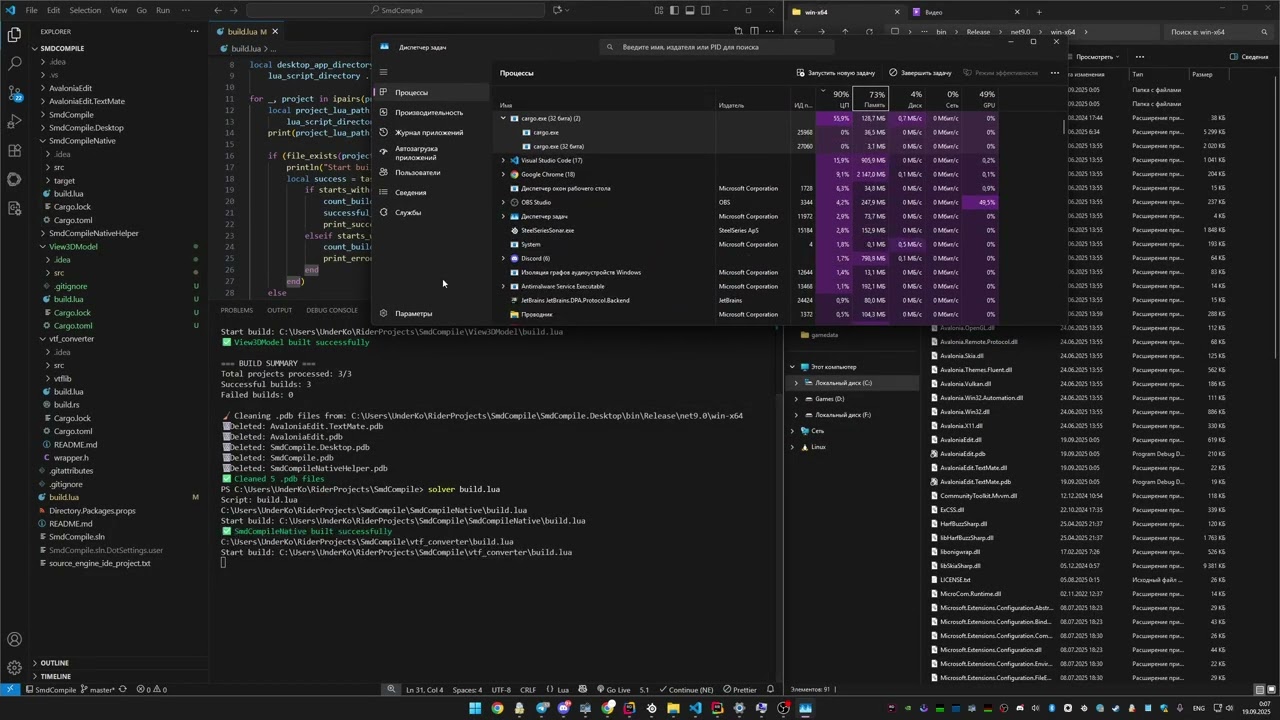Open Source Control view with badge 22
1280x720 pixels.
[x=14, y=93]
